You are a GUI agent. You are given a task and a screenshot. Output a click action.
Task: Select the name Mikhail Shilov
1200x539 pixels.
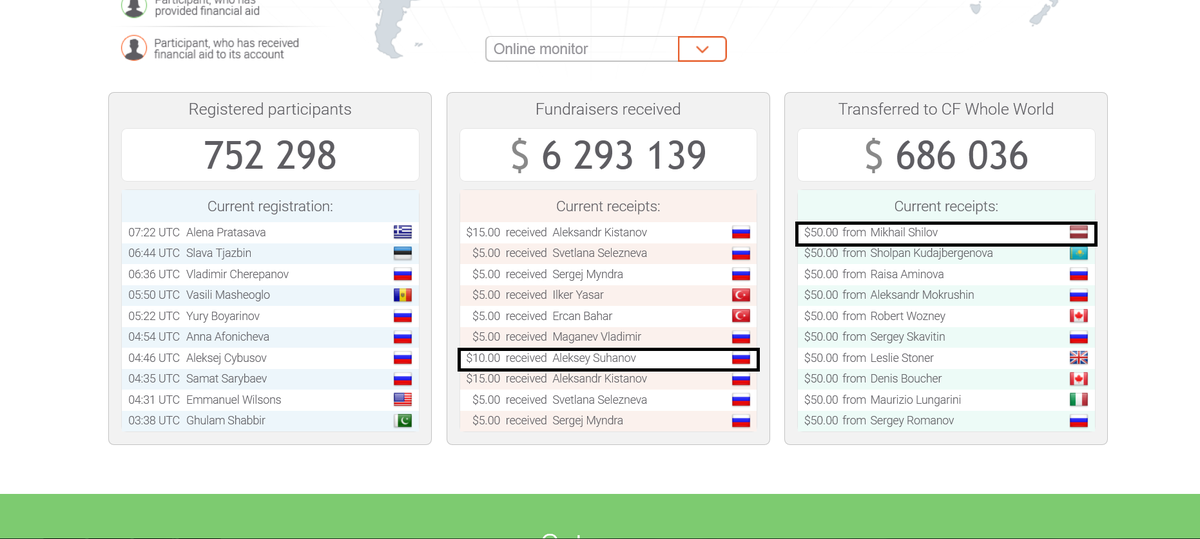pos(904,232)
